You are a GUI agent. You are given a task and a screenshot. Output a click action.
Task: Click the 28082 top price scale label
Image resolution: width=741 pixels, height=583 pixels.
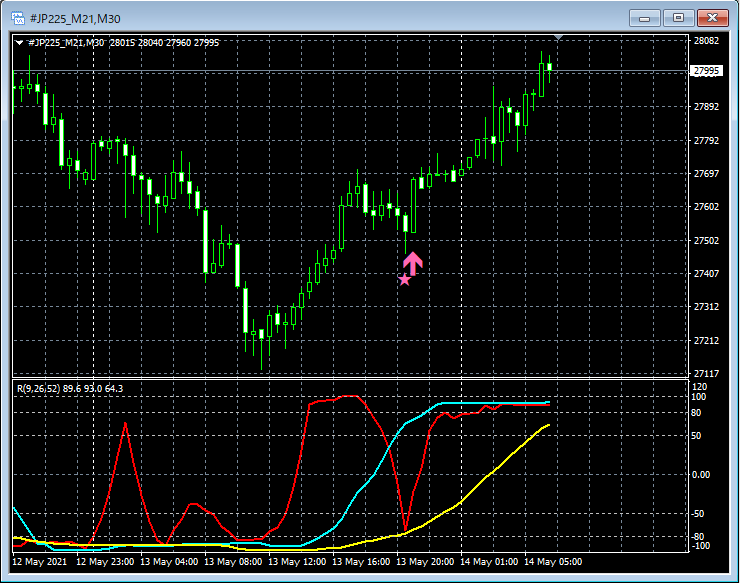tap(706, 41)
